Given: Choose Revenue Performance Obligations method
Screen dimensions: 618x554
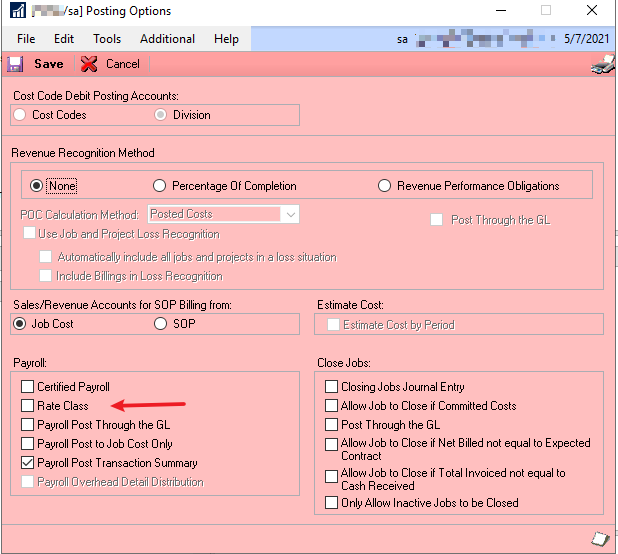Looking at the screenshot, I should pyautogui.click(x=384, y=186).
